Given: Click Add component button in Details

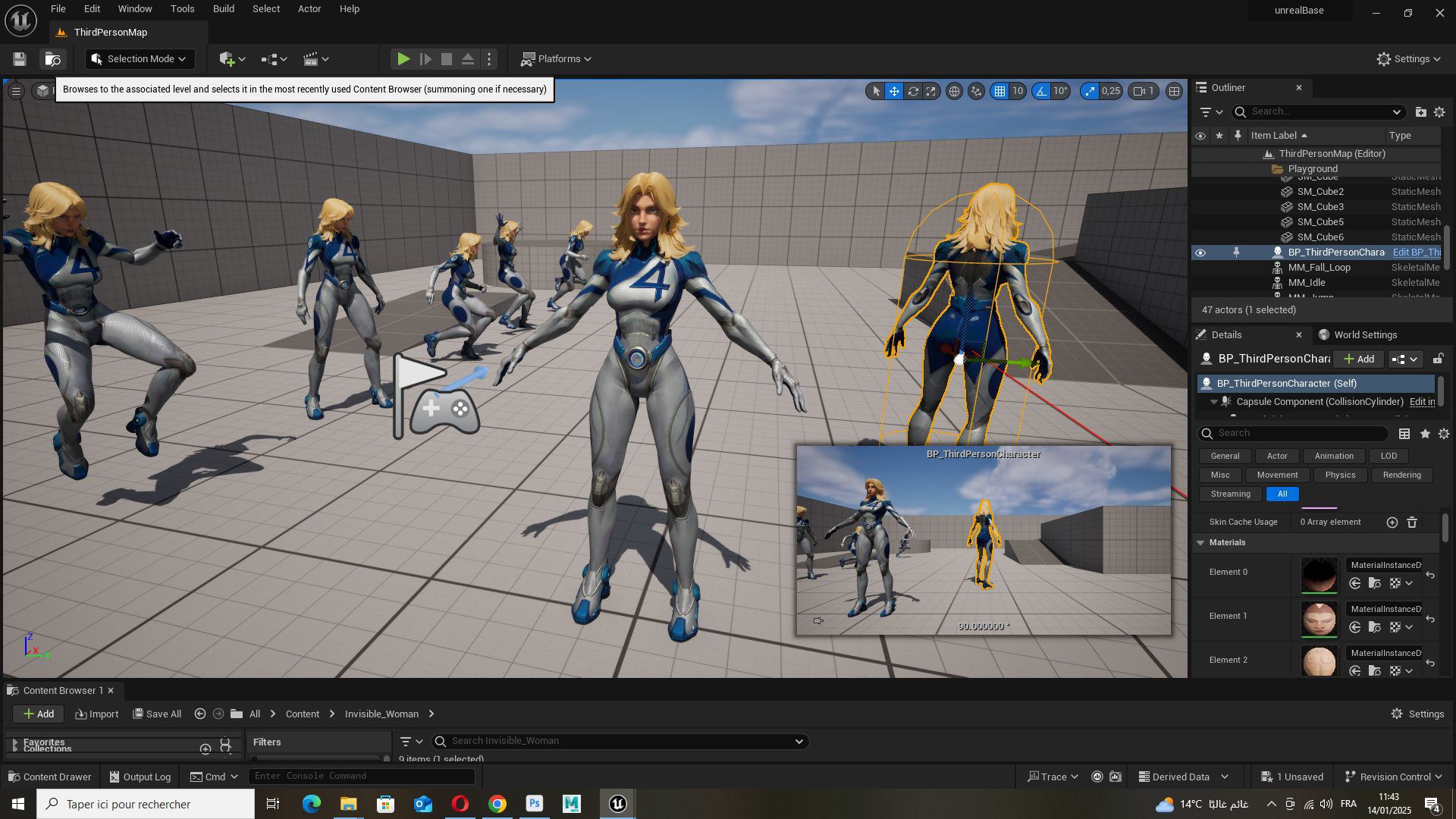Looking at the screenshot, I should pyautogui.click(x=1358, y=359).
